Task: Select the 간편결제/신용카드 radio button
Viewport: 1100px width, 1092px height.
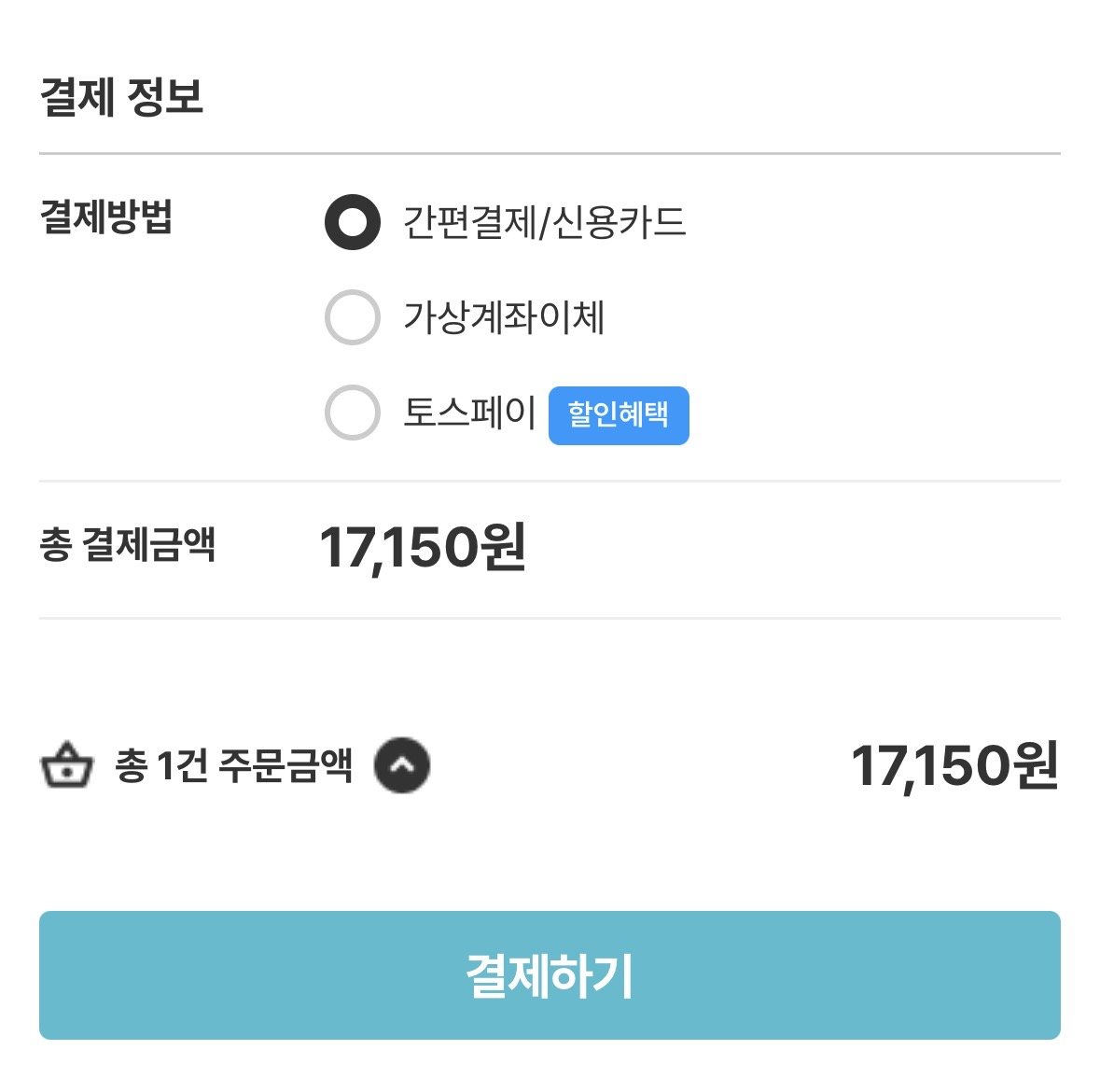Action: (352, 222)
